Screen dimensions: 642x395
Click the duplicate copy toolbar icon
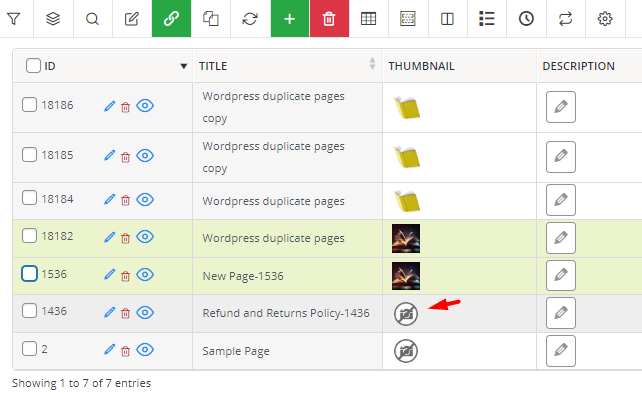[210, 19]
